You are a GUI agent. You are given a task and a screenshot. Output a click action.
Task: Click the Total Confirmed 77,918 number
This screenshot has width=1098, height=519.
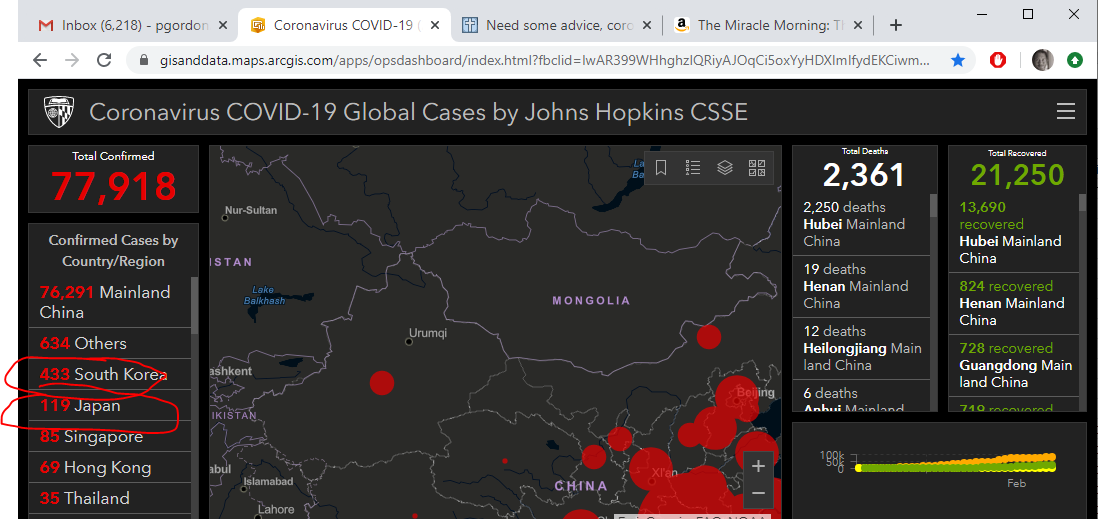coord(113,186)
